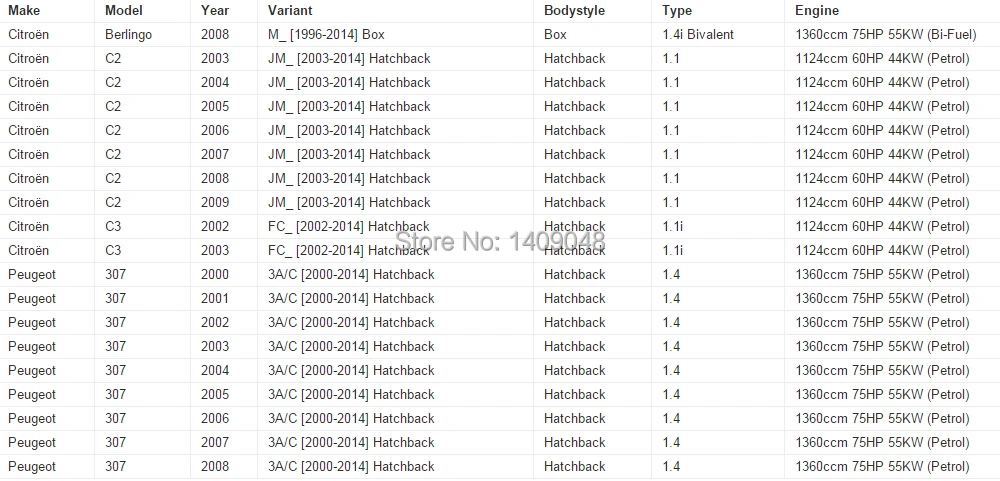1000x481 pixels.
Task: Select FC_ variant in the C3 2003 row
Action: click(349, 251)
